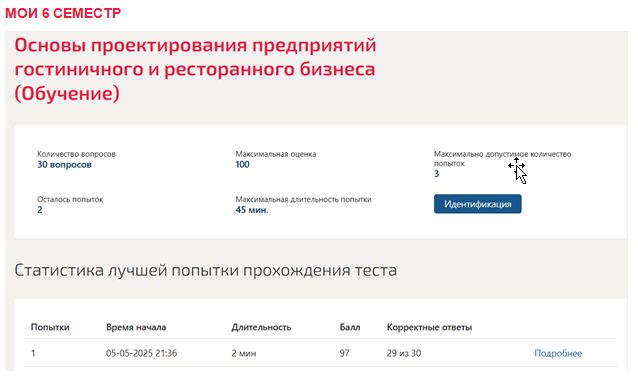Click the Осталось попыток value 2
This screenshot has height=382, width=638.
(40, 210)
